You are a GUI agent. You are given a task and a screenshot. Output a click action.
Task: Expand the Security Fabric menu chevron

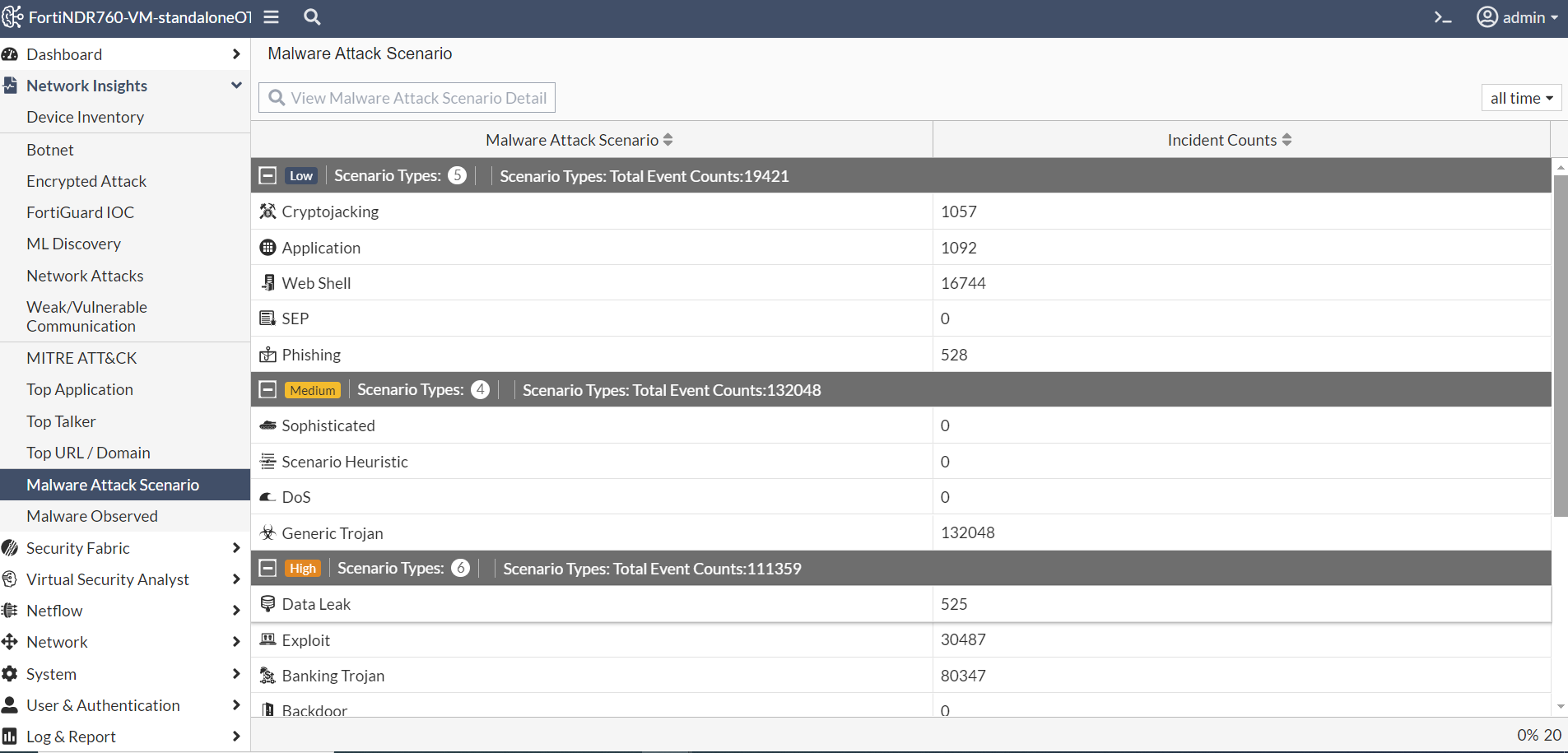[x=236, y=547]
